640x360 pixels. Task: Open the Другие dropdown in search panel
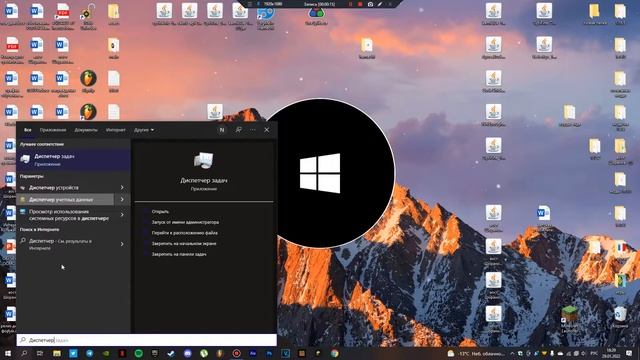point(144,130)
